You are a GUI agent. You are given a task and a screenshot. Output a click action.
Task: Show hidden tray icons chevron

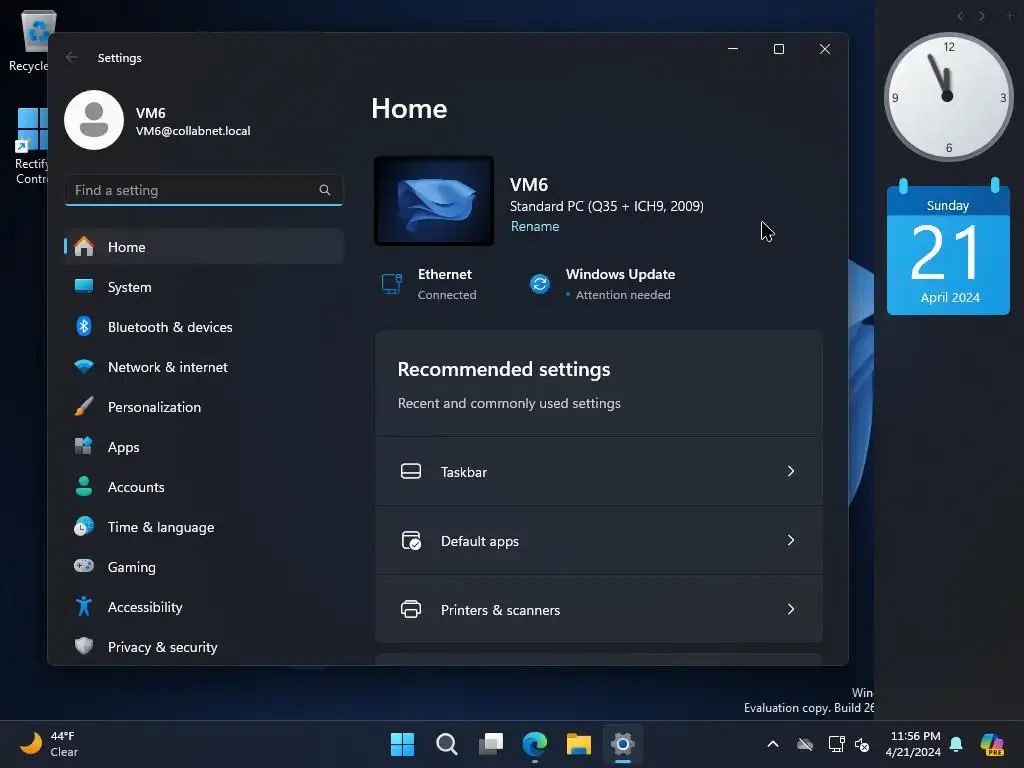click(x=773, y=744)
